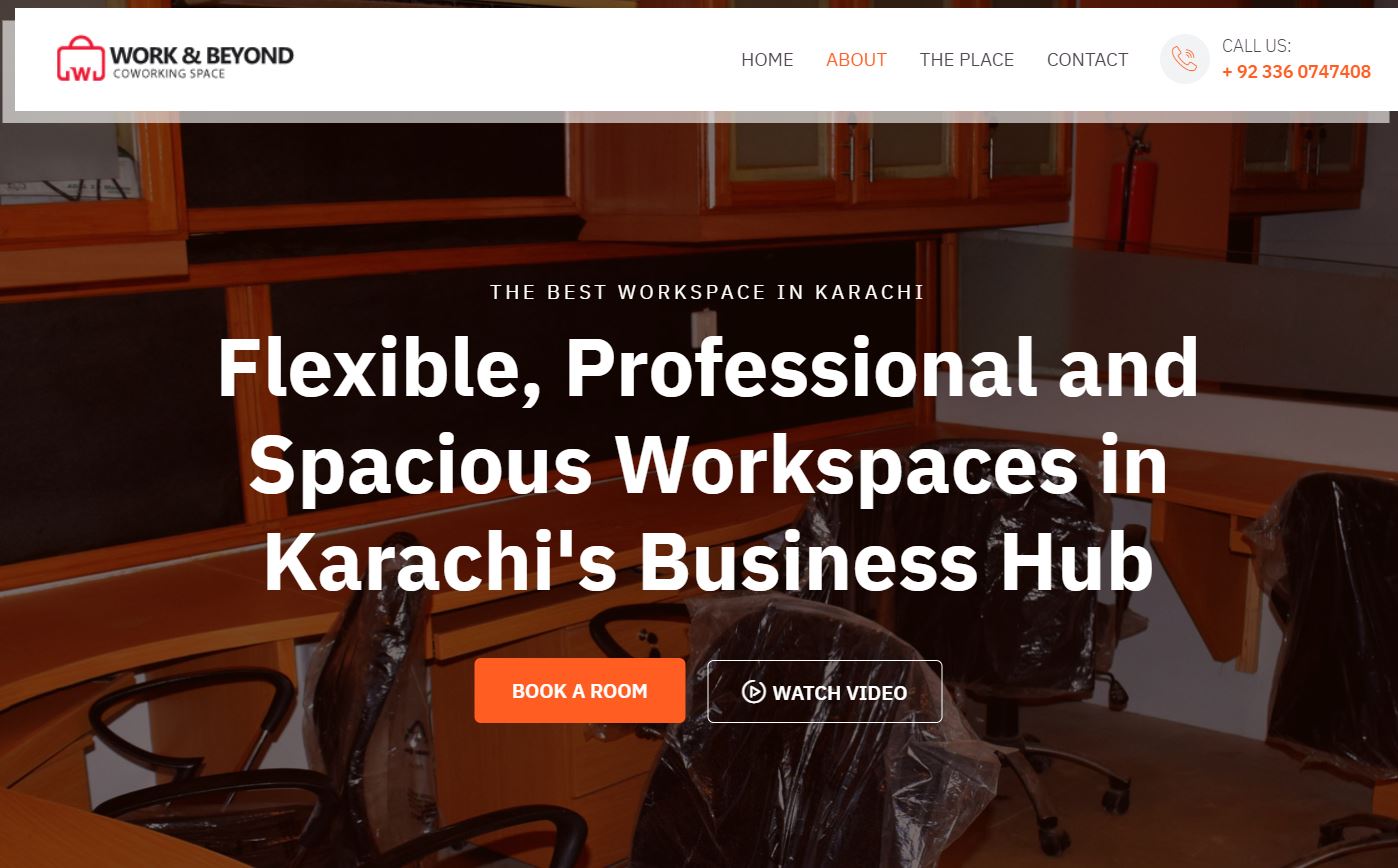Open the HOME menu item
The image size is (1398, 868).
pyautogui.click(x=767, y=60)
